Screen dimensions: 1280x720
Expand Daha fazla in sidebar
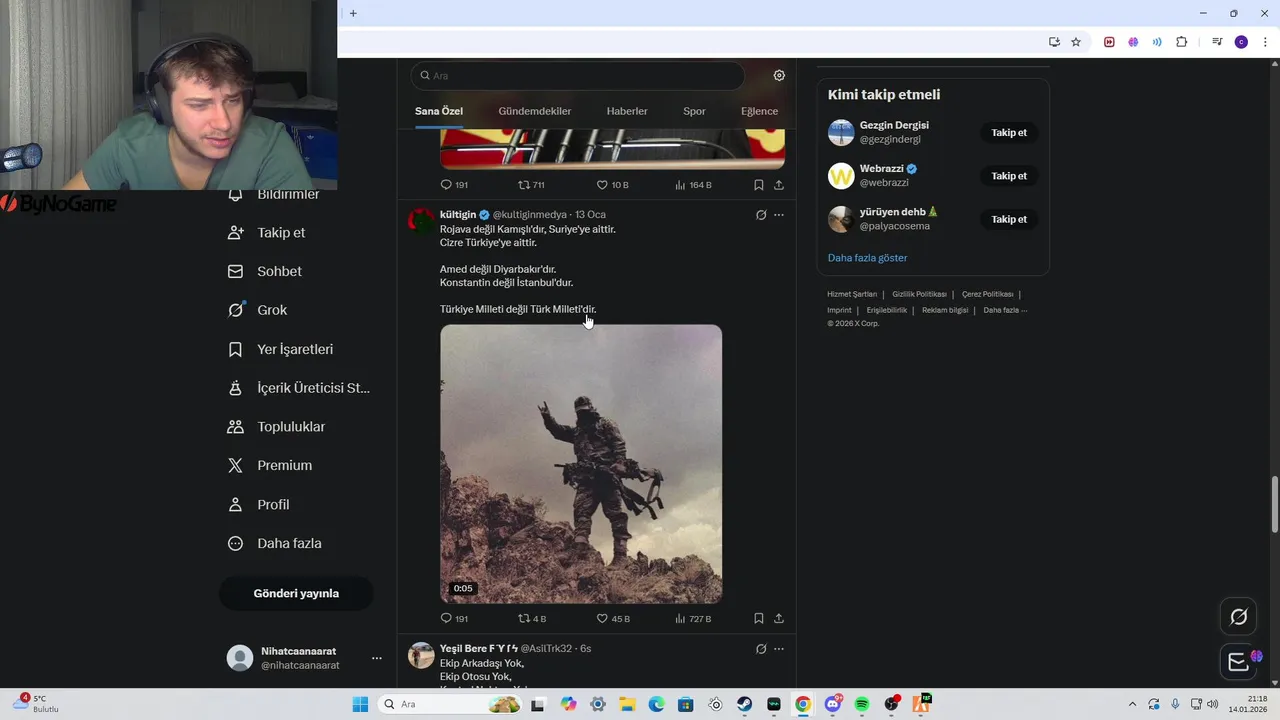click(275, 543)
